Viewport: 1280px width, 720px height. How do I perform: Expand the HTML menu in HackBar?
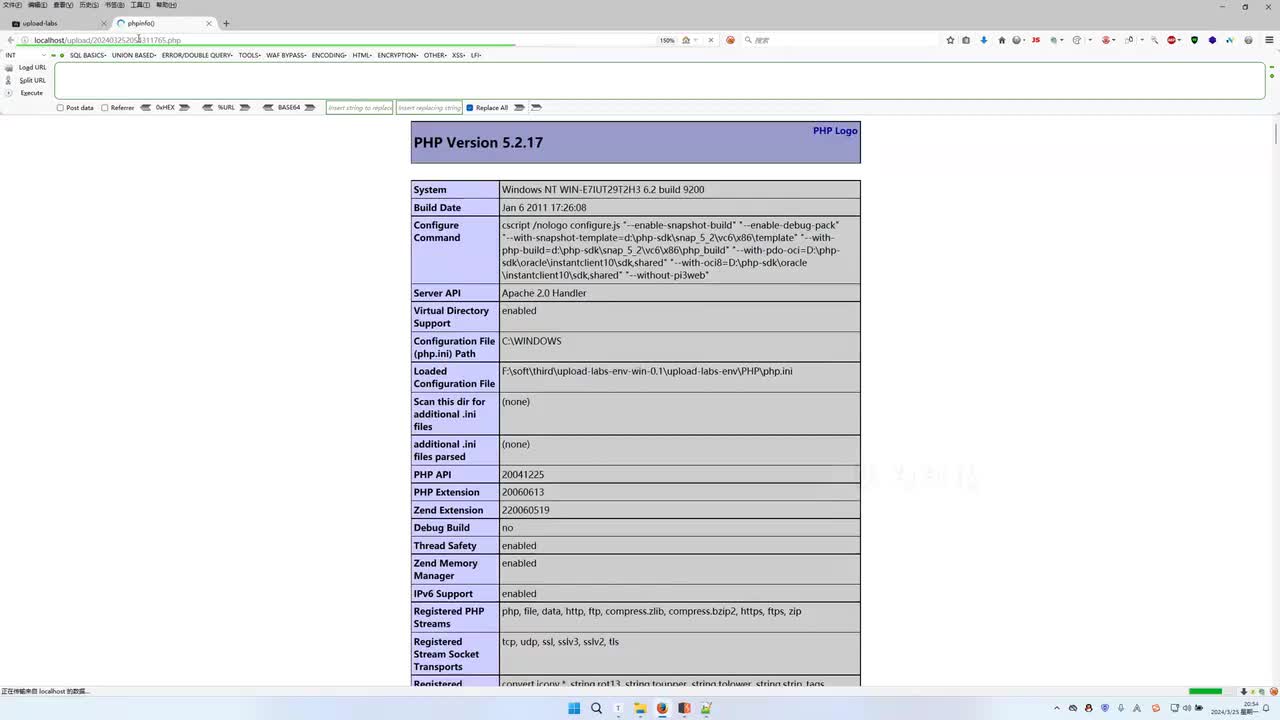(363, 55)
